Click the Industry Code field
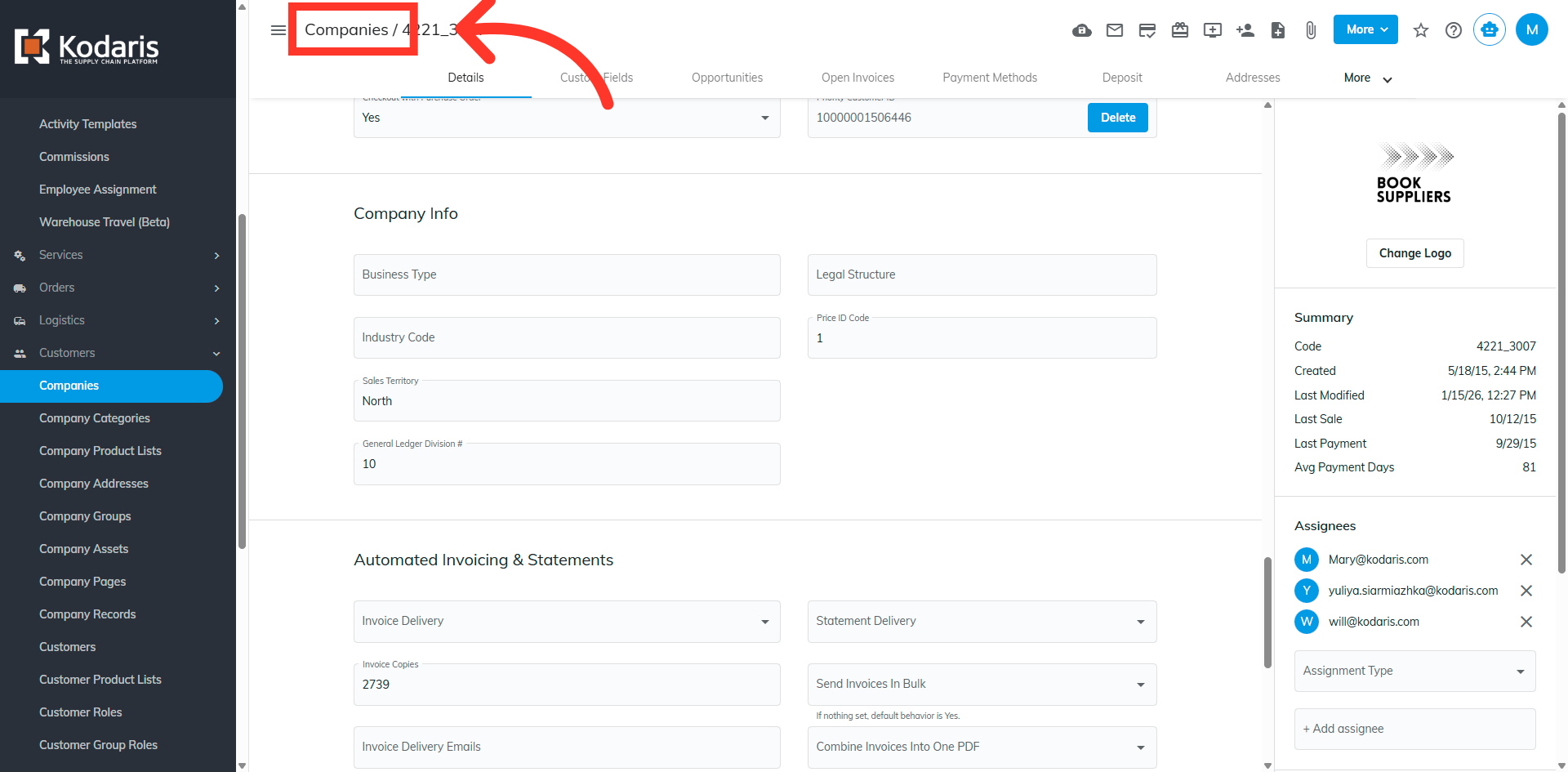This screenshot has height=772, width=1568. [x=567, y=338]
